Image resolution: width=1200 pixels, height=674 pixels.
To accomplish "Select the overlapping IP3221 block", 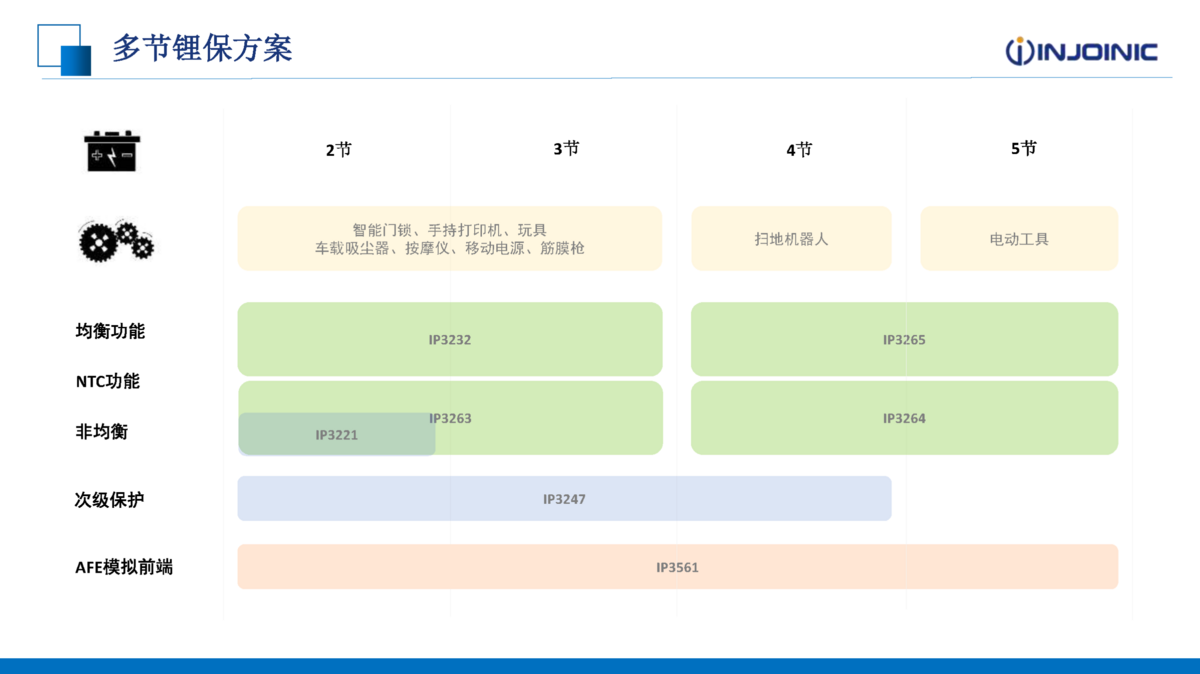I will [x=336, y=435].
